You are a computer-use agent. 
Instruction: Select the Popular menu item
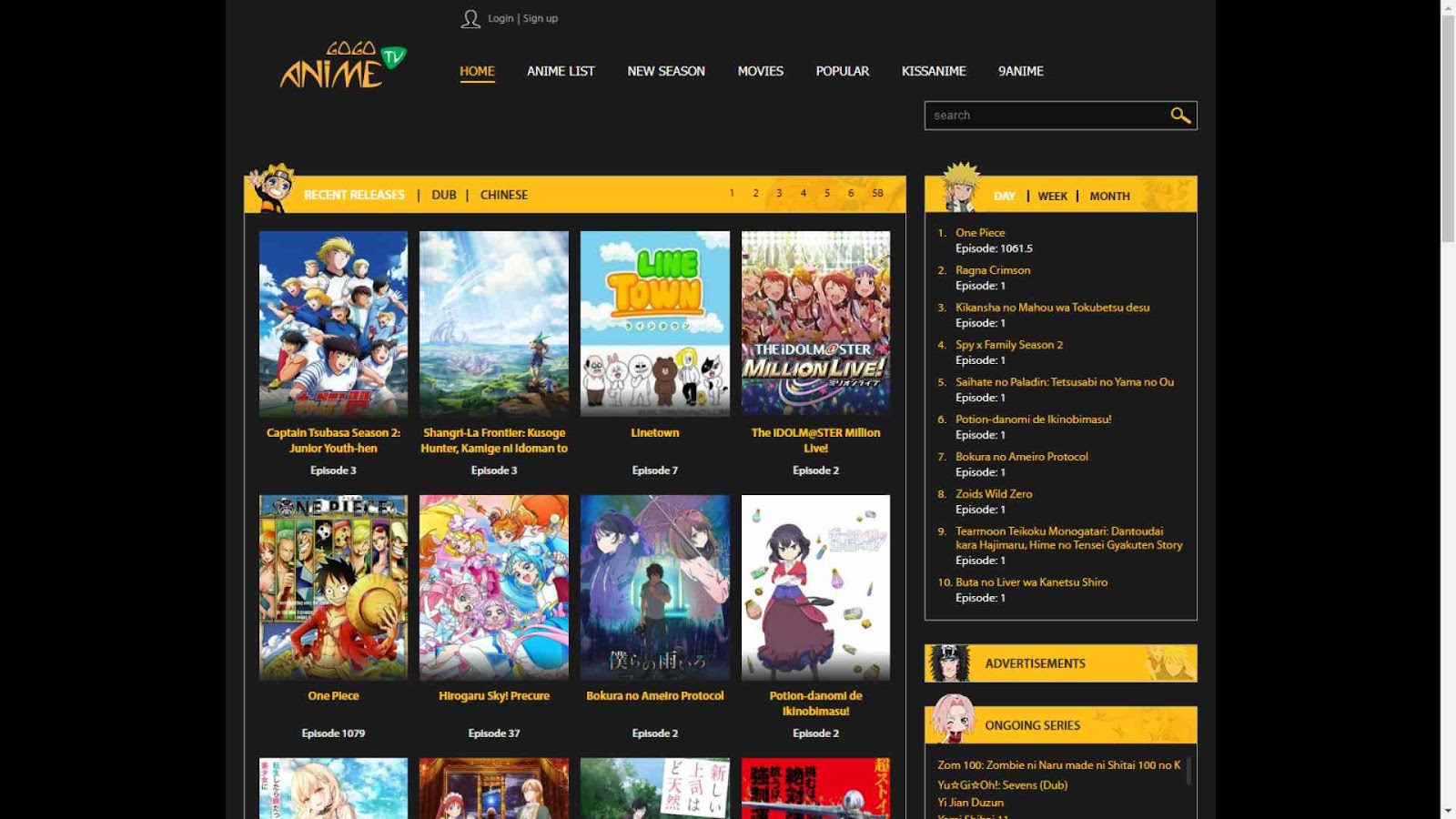point(843,71)
